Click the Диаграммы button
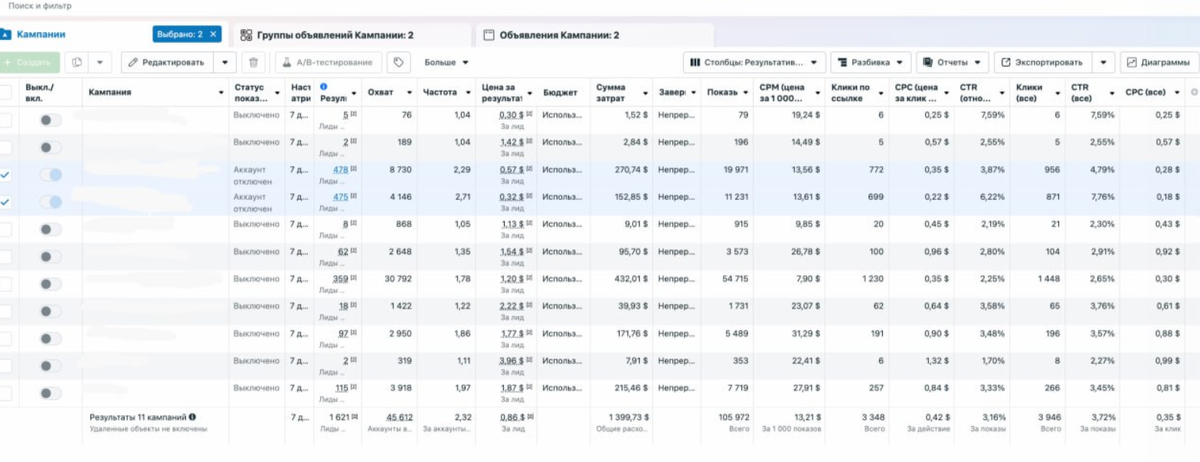The height and width of the screenshot is (462, 1200). pyautogui.click(x=1159, y=62)
